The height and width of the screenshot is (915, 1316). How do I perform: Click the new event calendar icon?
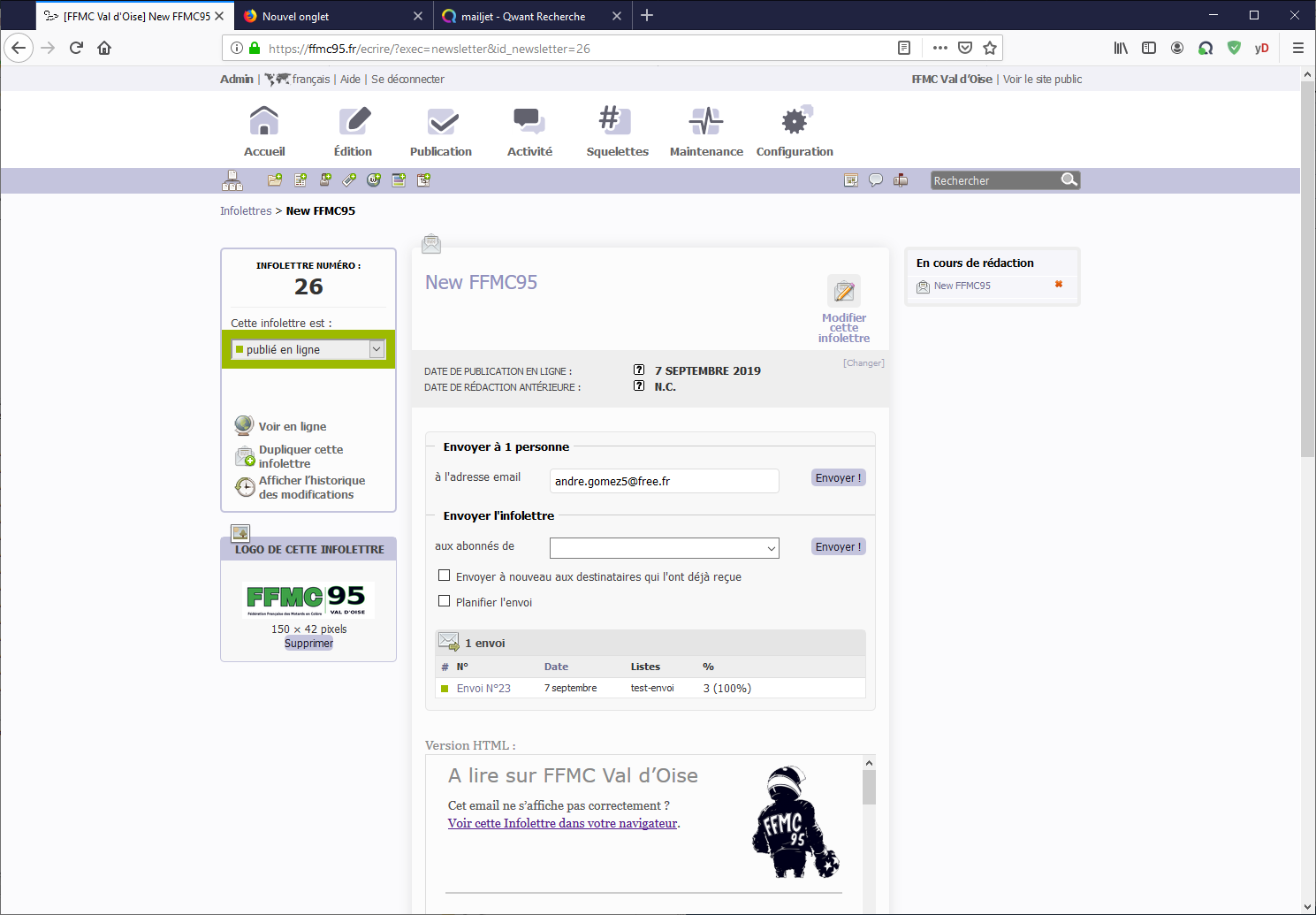point(424,180)
